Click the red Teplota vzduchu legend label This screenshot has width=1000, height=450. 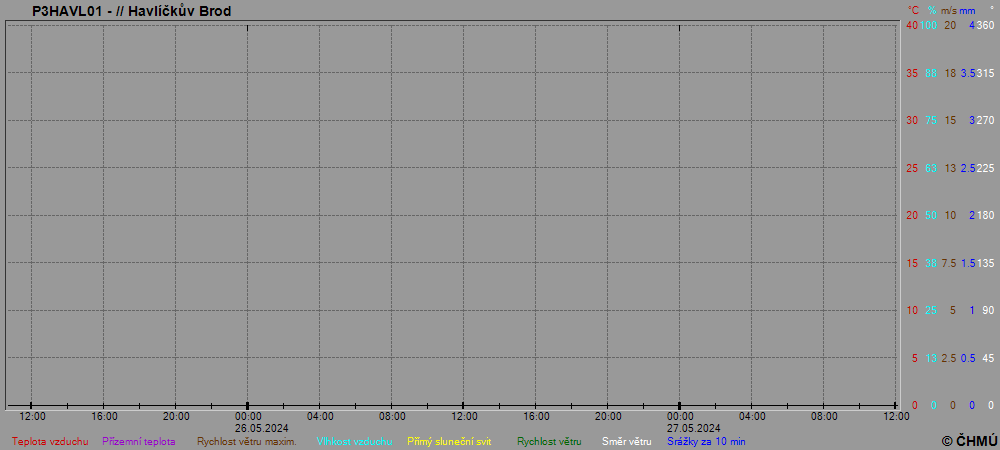coord(50,441)
